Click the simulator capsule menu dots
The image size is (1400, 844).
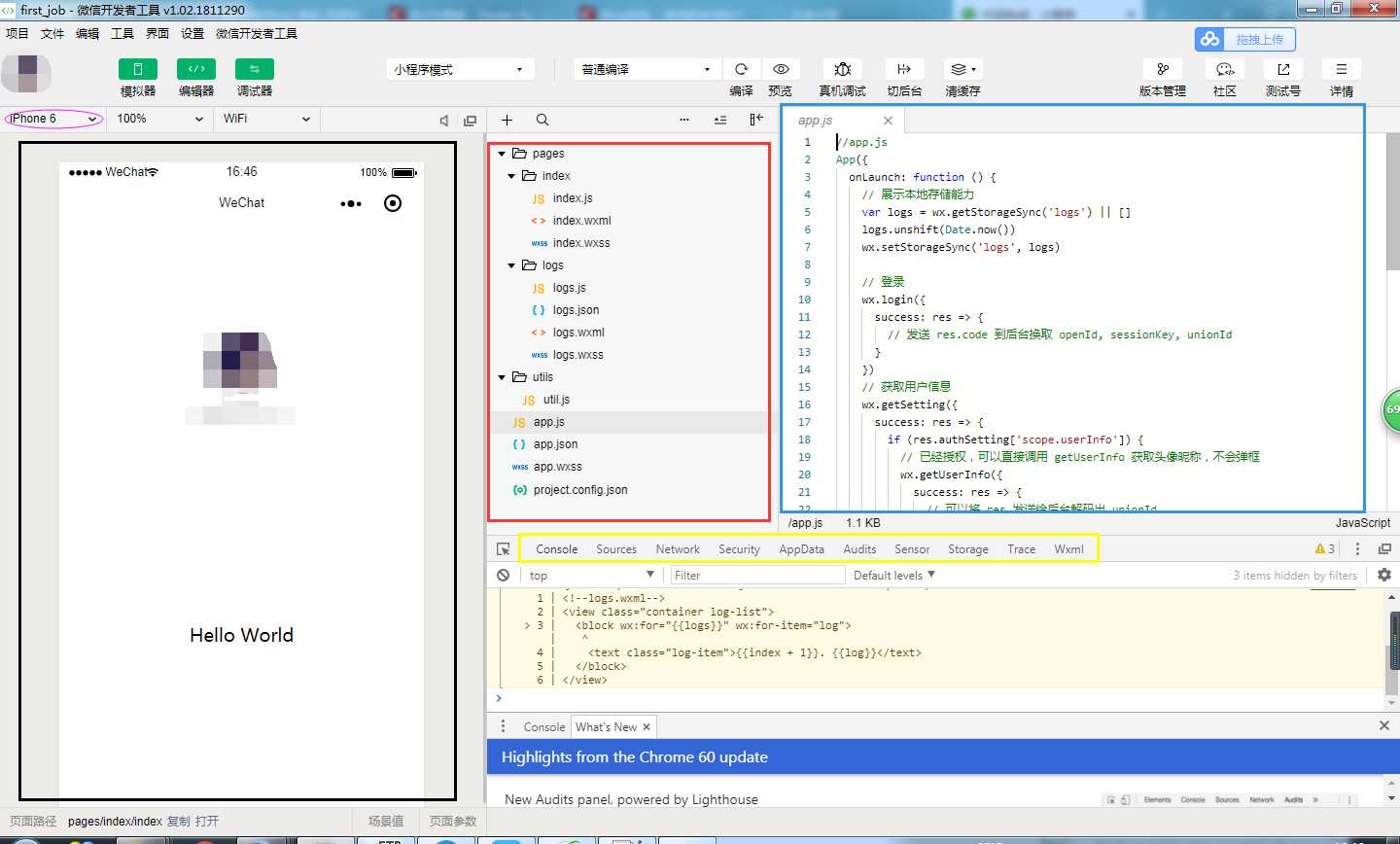(351, 203)
